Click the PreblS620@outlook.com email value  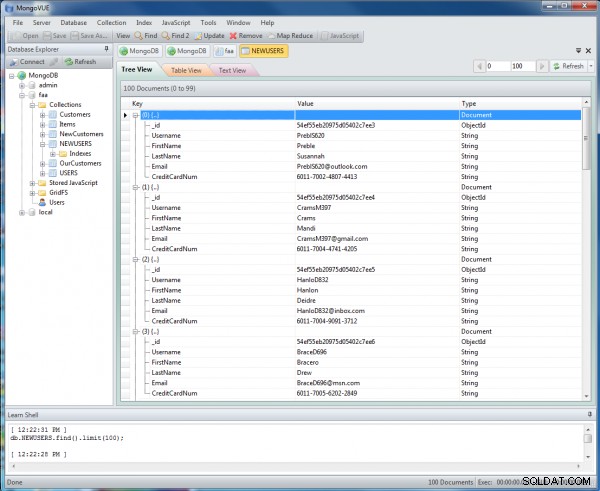coord(332,166)
